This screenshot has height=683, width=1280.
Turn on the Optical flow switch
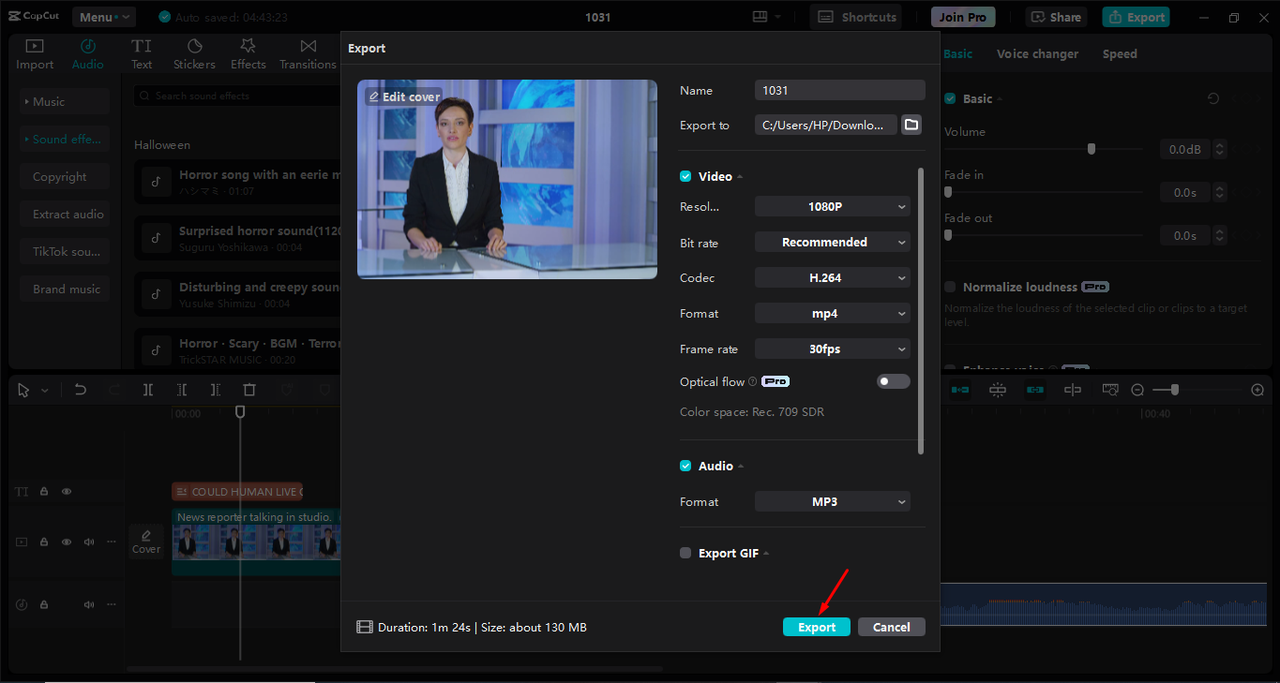point(893,382)
